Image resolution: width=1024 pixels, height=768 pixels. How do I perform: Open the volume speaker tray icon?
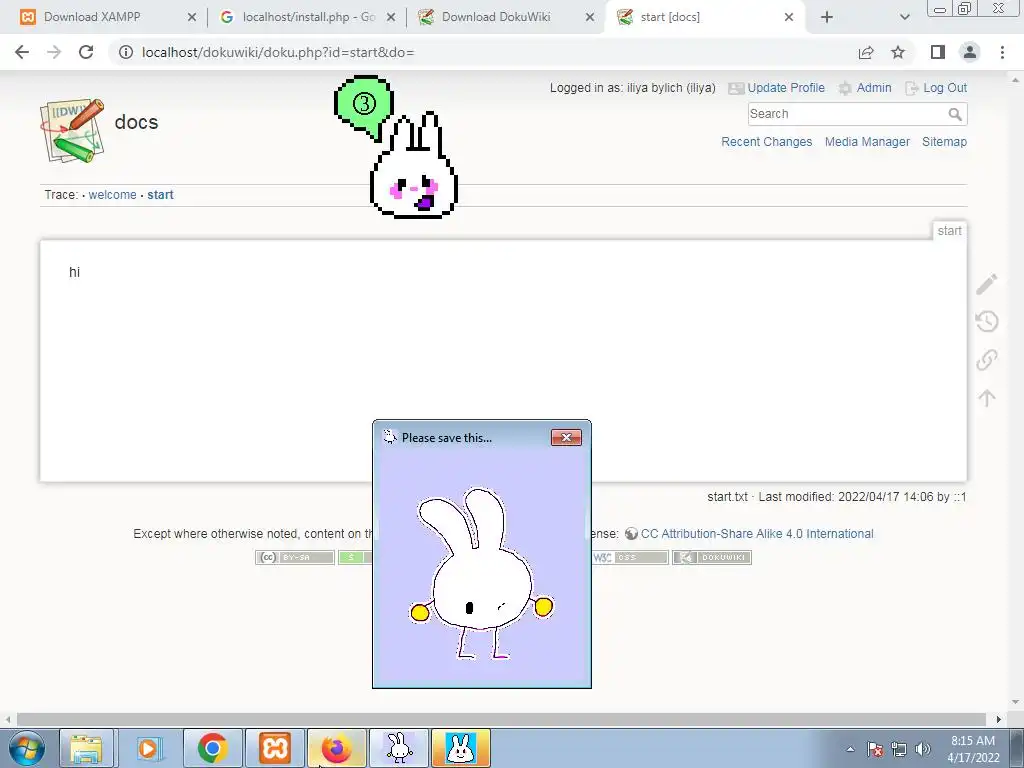click(923, 749)
